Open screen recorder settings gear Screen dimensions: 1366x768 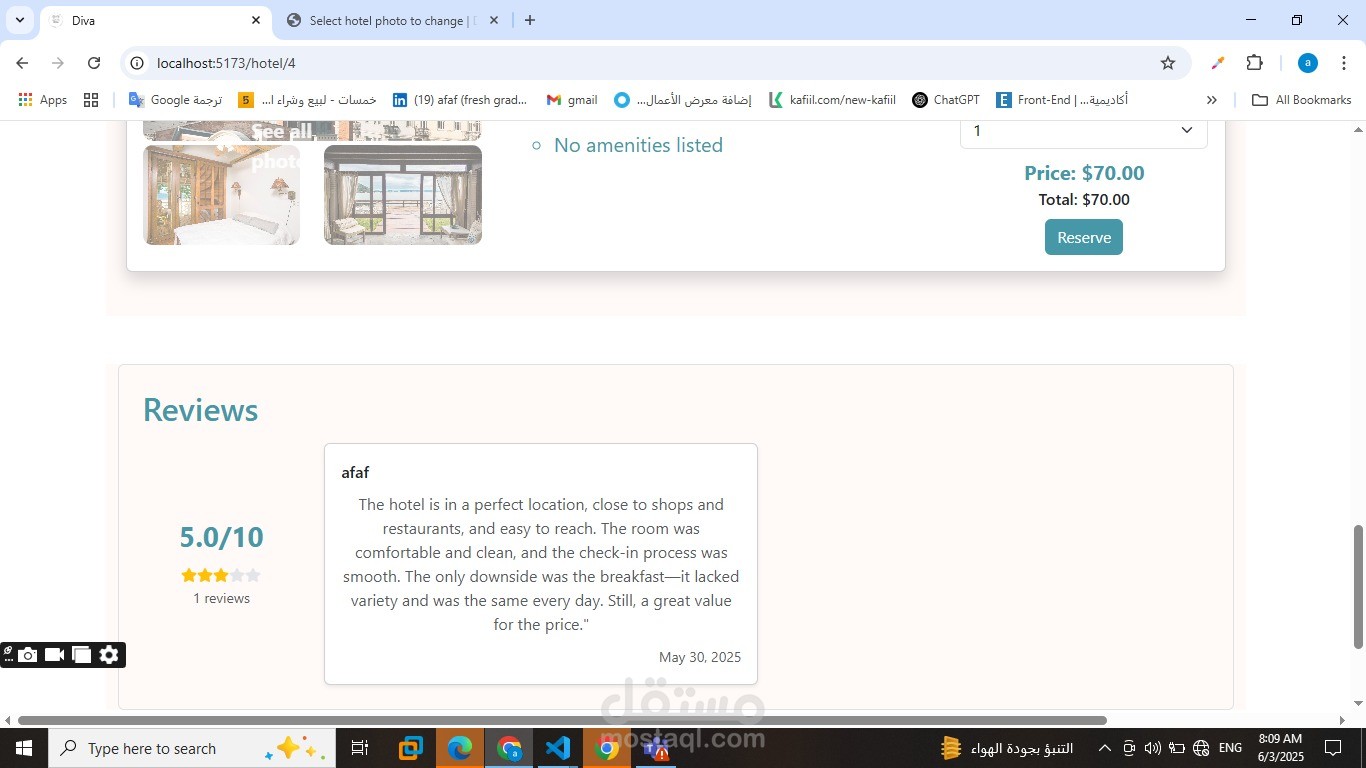109,655
